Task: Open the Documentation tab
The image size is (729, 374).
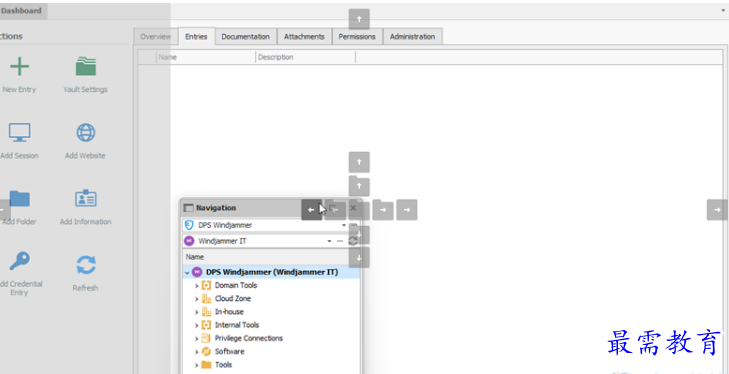Action: tap(245, 37)
